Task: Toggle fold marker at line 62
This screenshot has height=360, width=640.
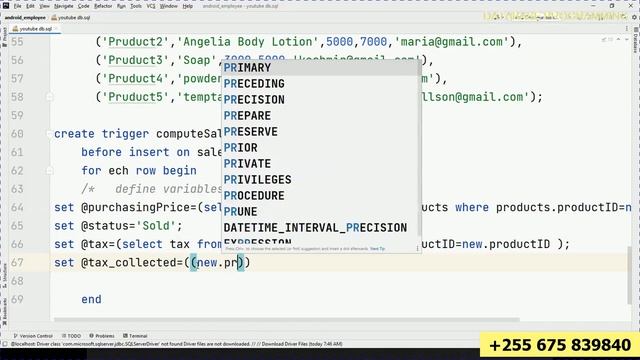Action: point(49,171)
